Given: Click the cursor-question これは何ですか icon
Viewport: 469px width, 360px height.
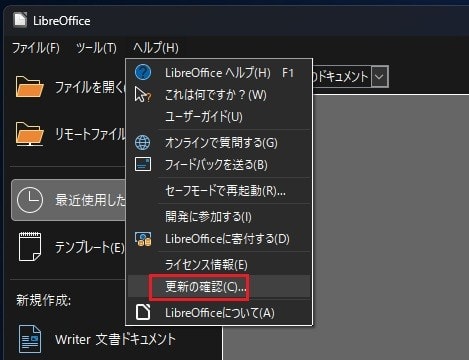Looking at the screenshot, I should pos(143,94).
